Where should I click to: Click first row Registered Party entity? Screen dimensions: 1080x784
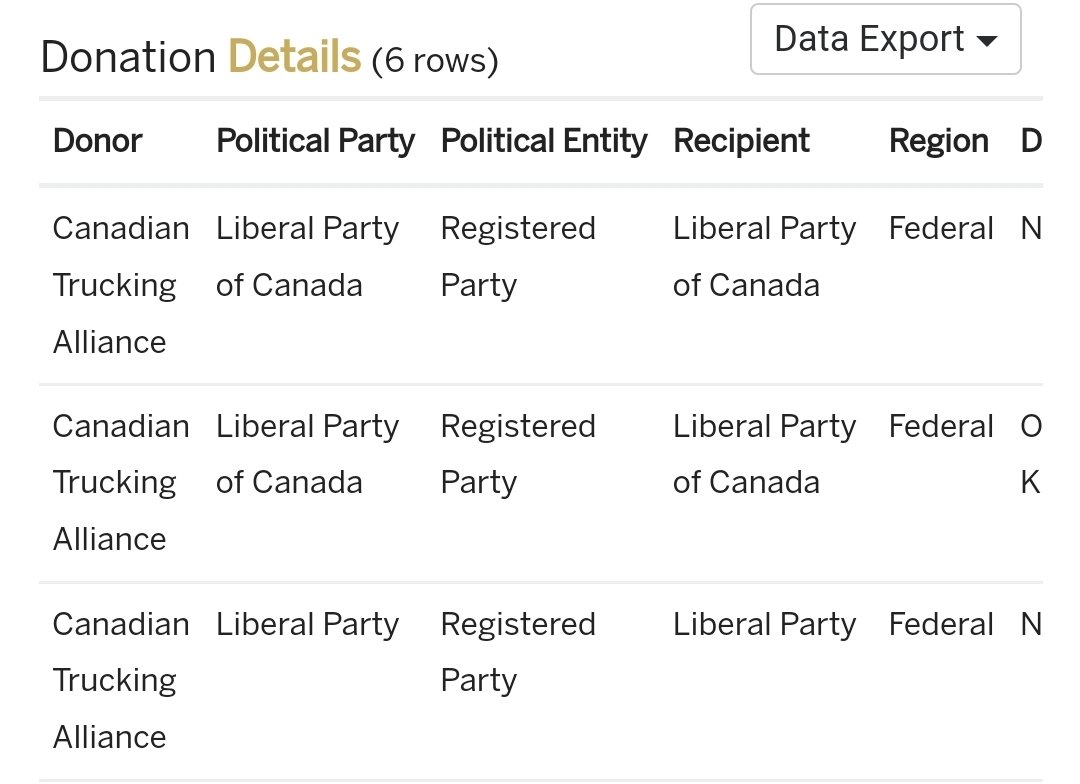coord(517,257)
